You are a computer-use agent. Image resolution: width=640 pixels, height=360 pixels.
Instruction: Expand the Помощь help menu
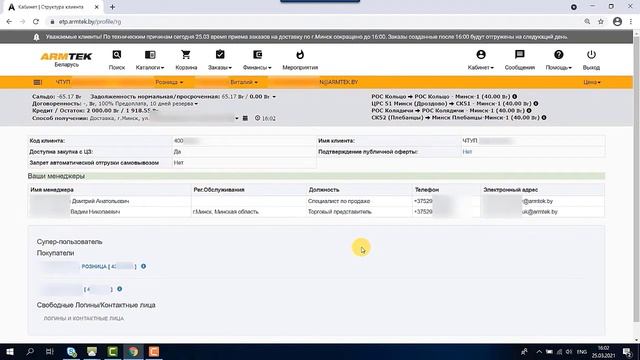(x=559, y=60)
